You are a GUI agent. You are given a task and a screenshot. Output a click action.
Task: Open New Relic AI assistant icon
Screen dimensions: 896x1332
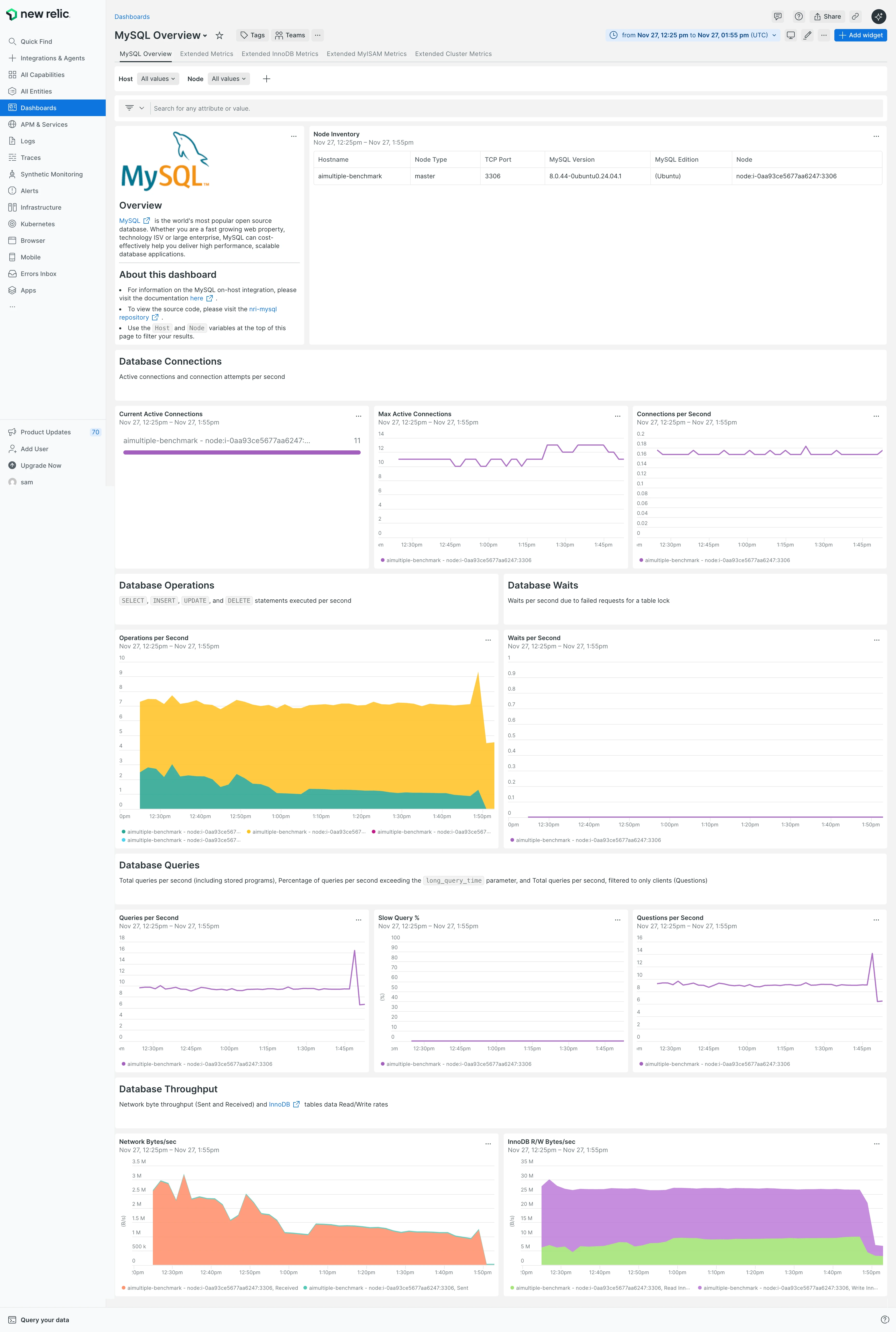tap(879, 17)
